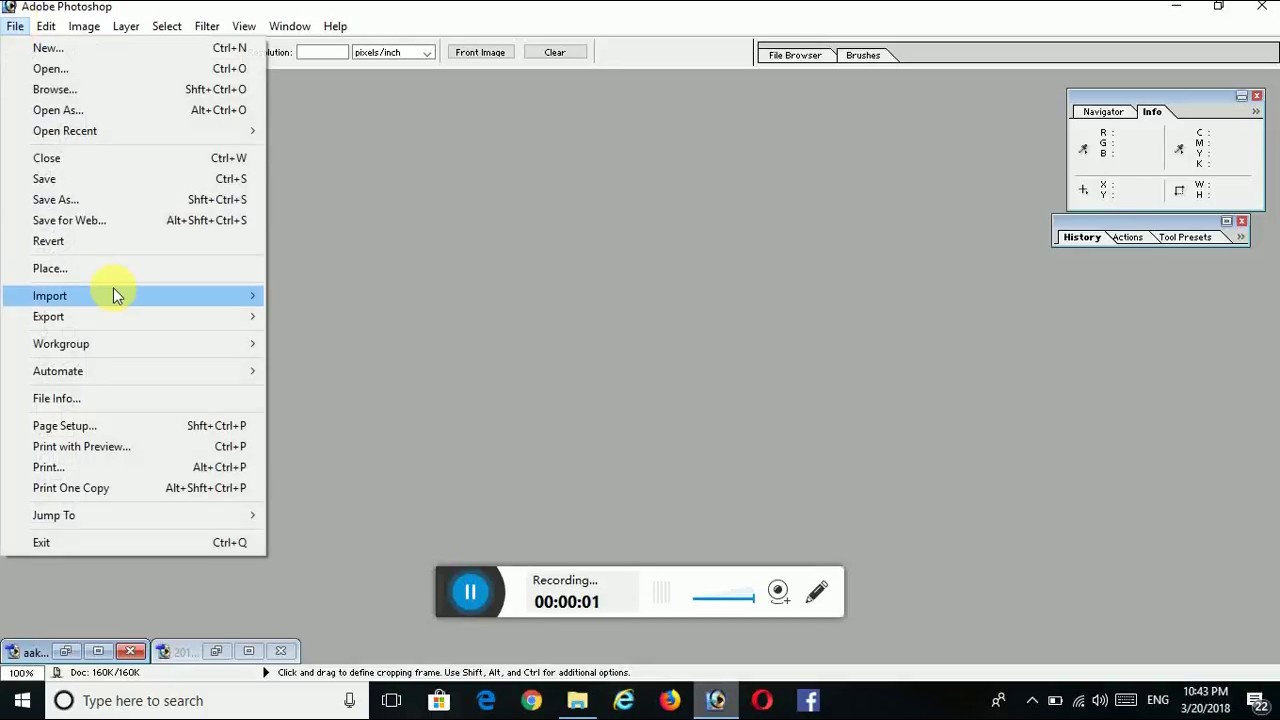Open the pixels/inch units dropdown

point(427,53)
